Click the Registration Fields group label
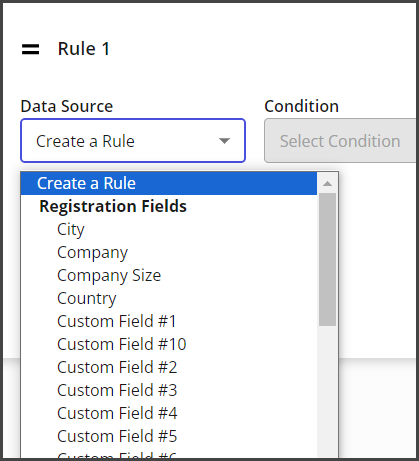 coord(113,206)
